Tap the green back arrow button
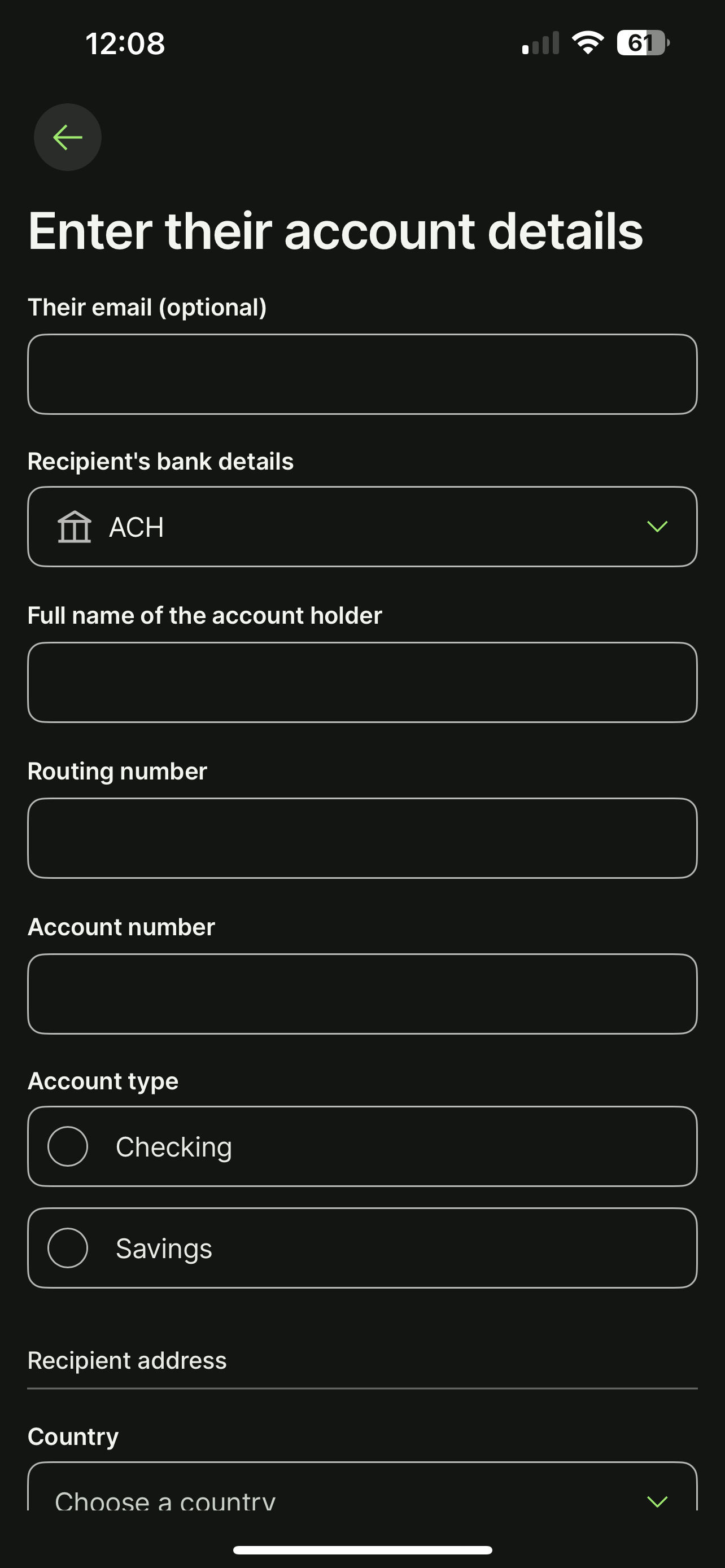 [68, 137]
